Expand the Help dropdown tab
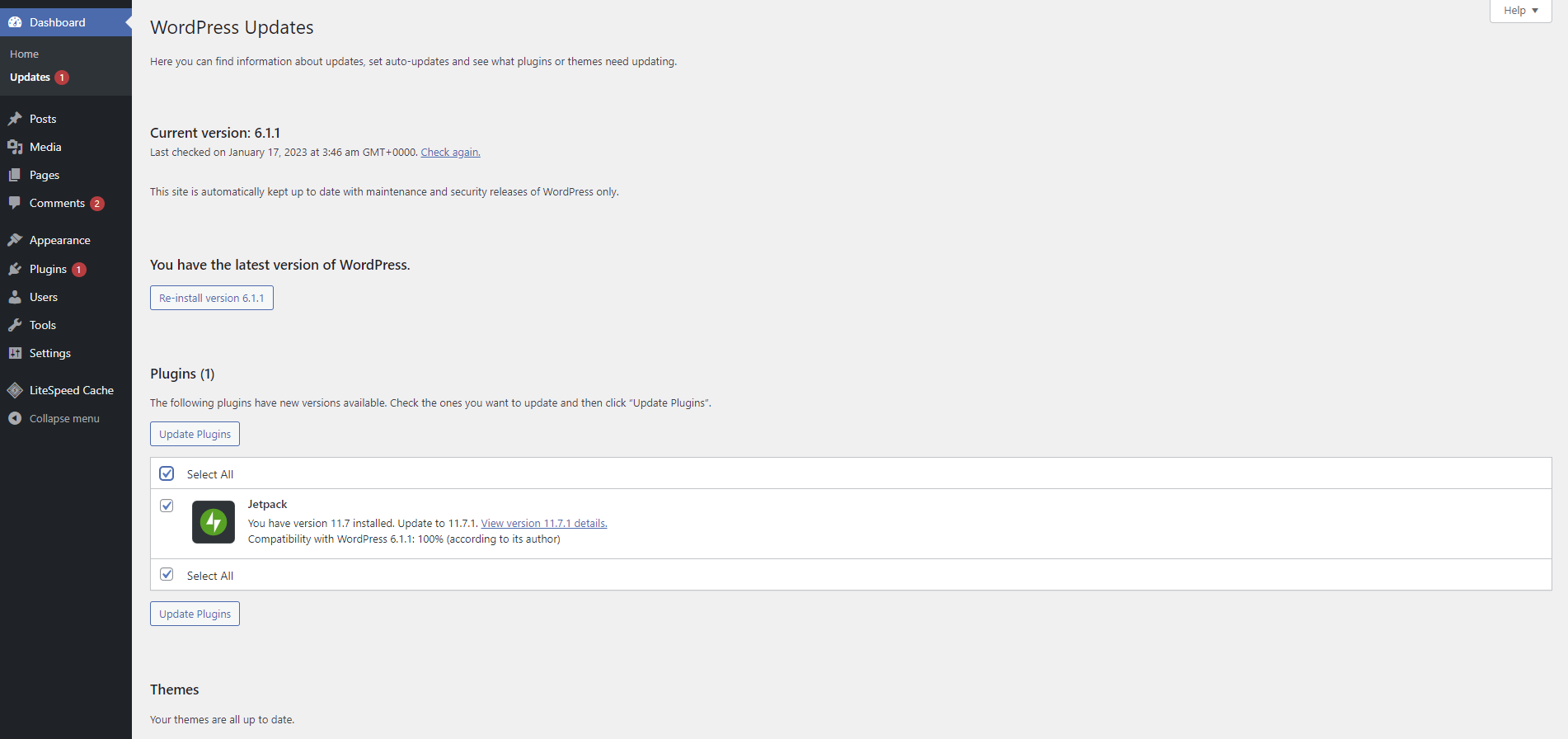The height and width of the screenshot is (739, 1568). coord(1520,11)
